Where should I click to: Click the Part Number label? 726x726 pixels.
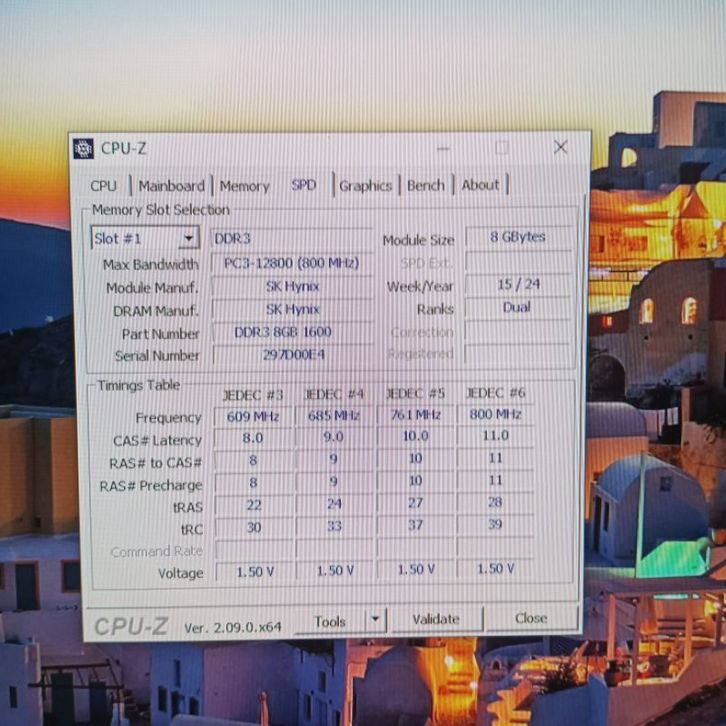point(160,334)
